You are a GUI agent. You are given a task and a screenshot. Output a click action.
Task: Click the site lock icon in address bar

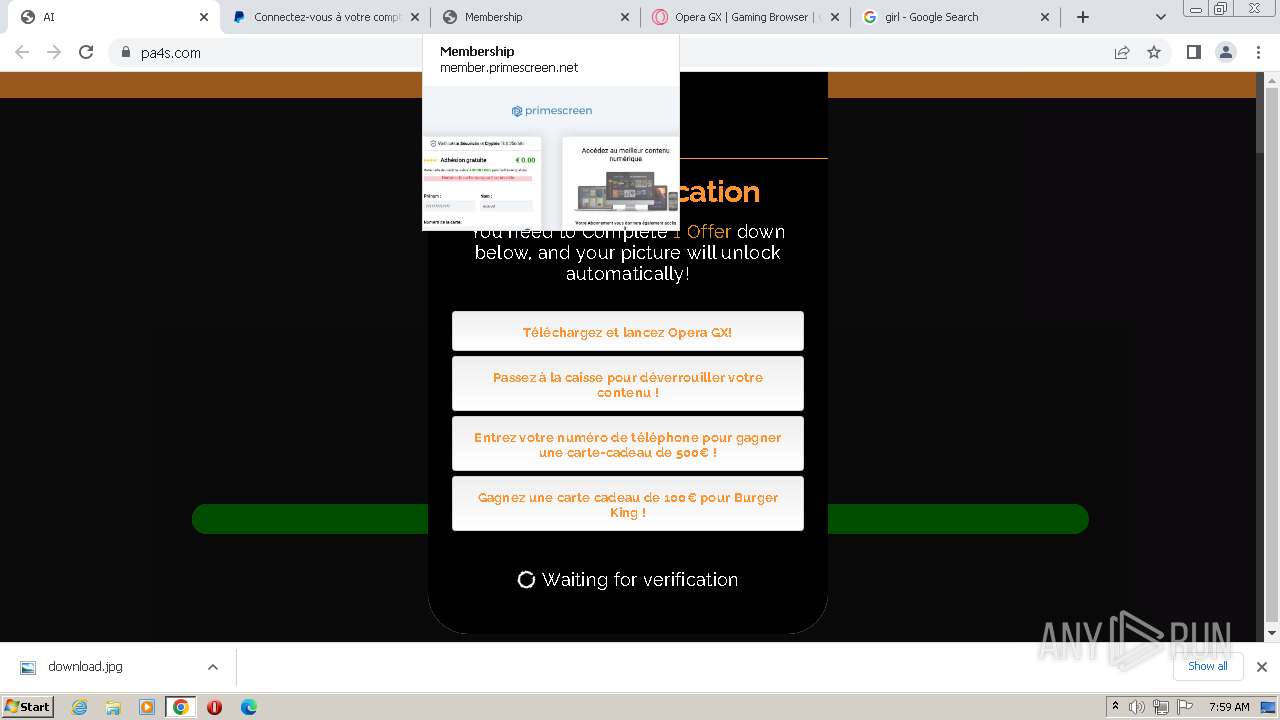126,53
